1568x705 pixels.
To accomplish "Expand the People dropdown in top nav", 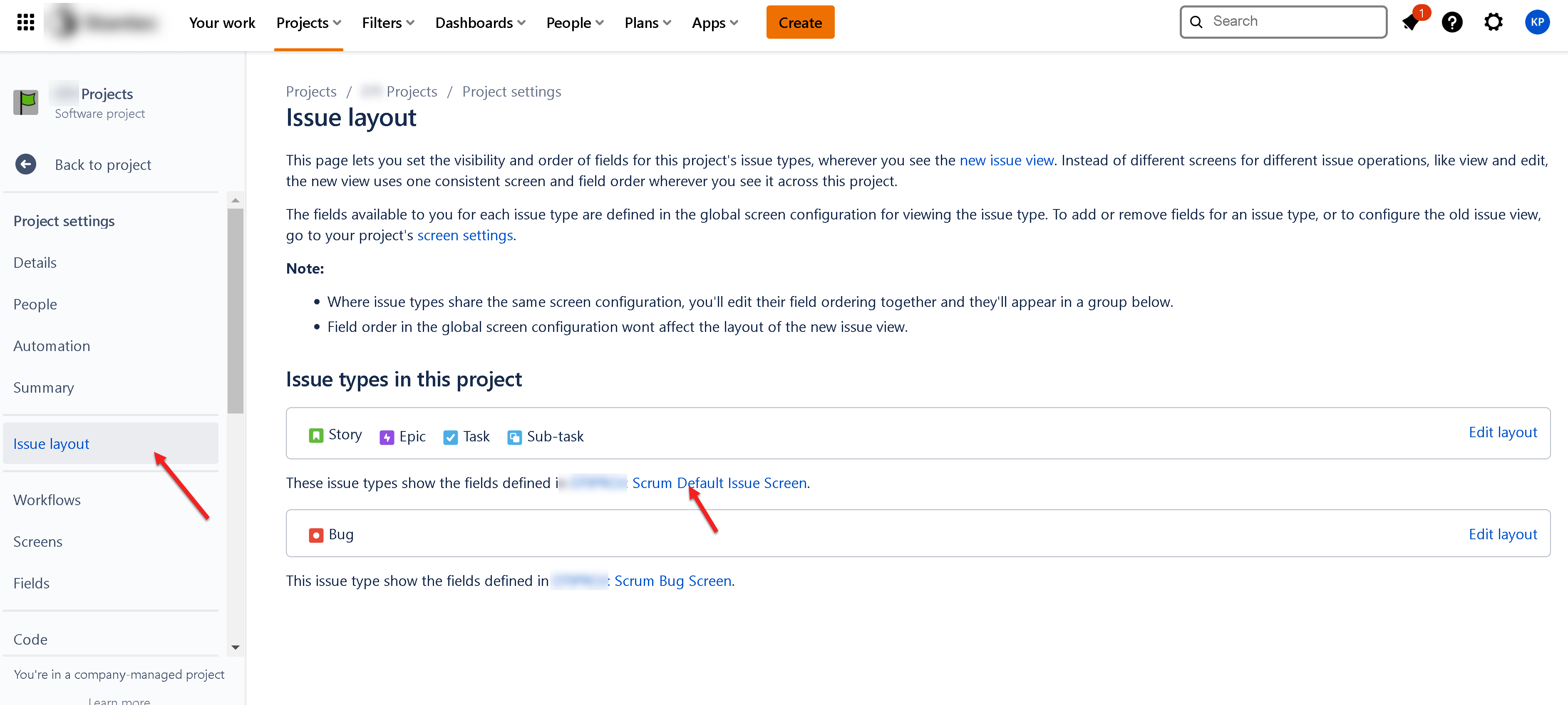I will (575, 22).
